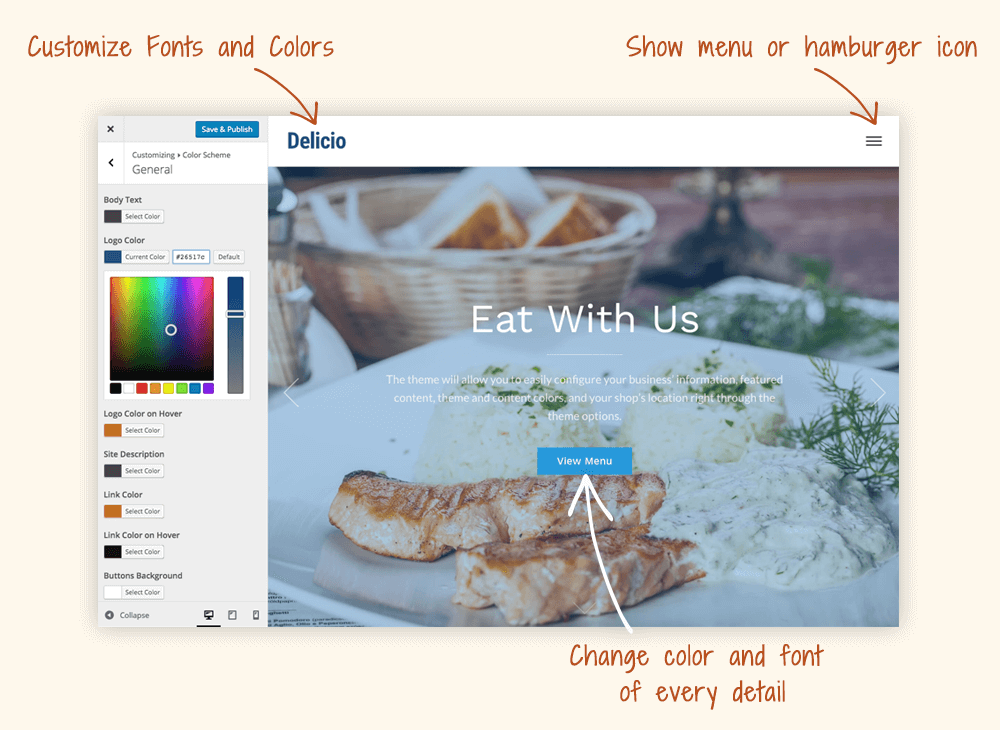Close the customizer with the X icon
1000x730 pixels.
coord(110,129)
